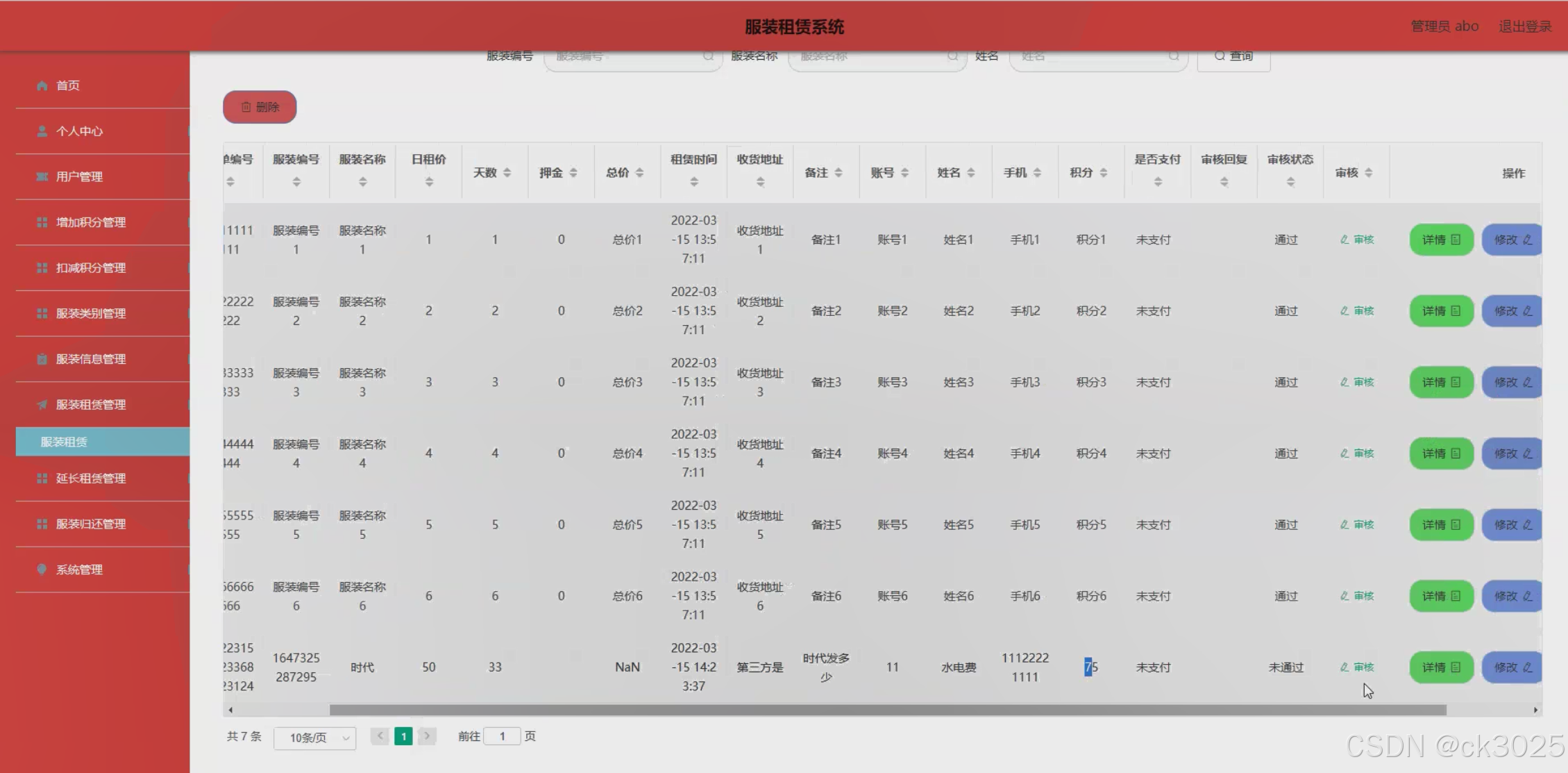Expand the 用户管理 sidebar menu

[x=79, y=177]
